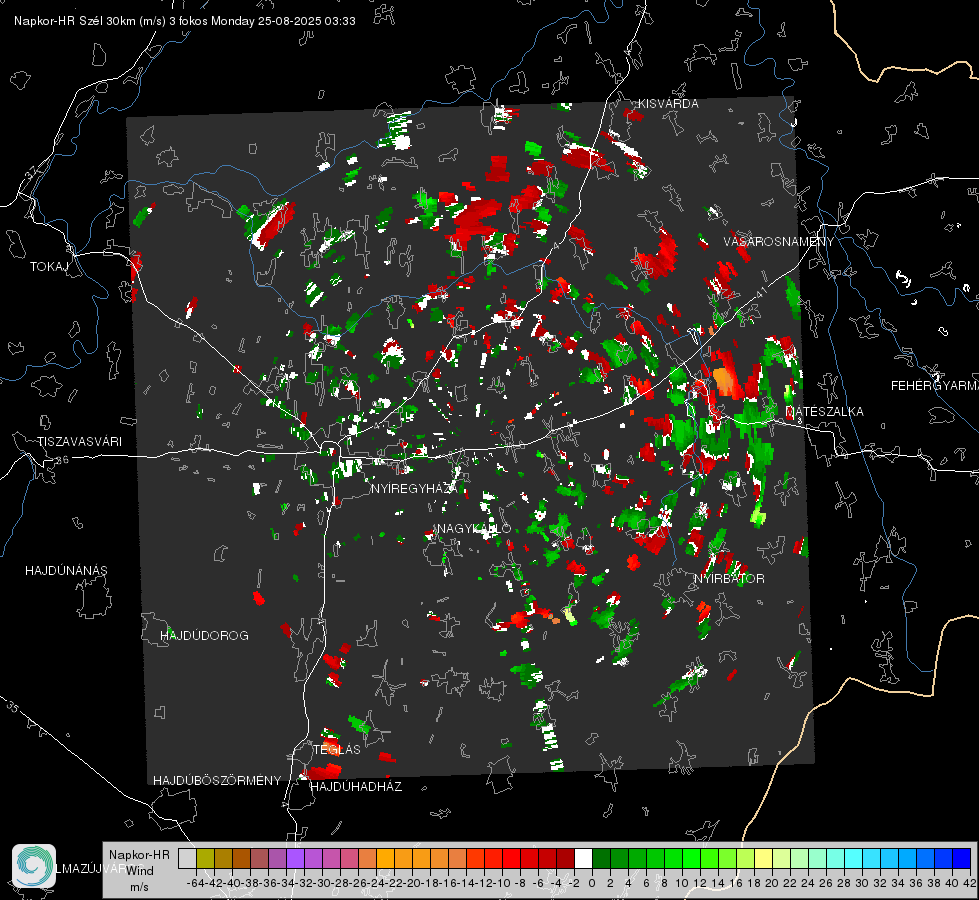Screen dimensions: 979x900
Task: Click the white swatch in wind legend
Action: [583, 858]
